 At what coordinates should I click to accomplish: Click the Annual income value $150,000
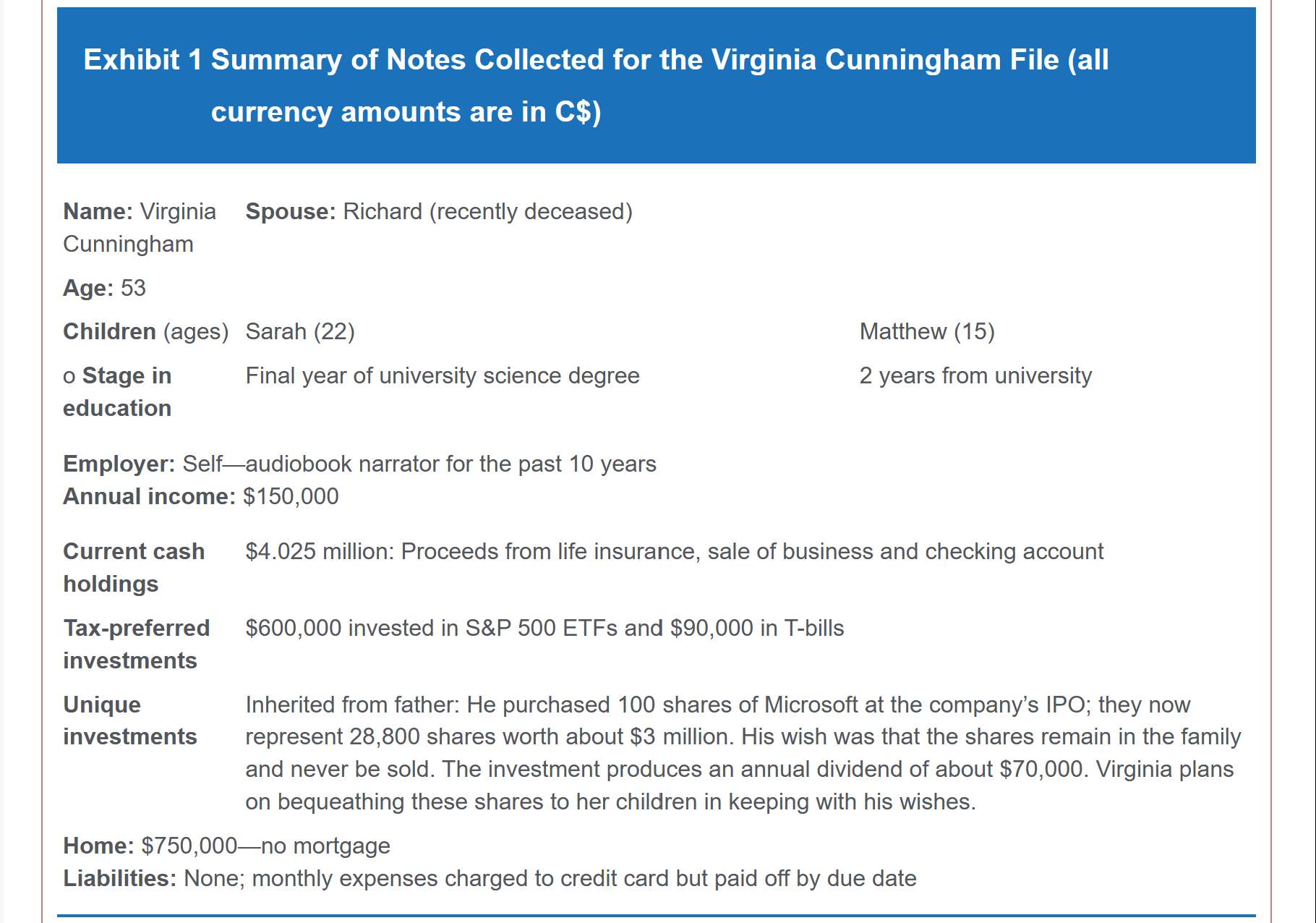tap(291, 496)
